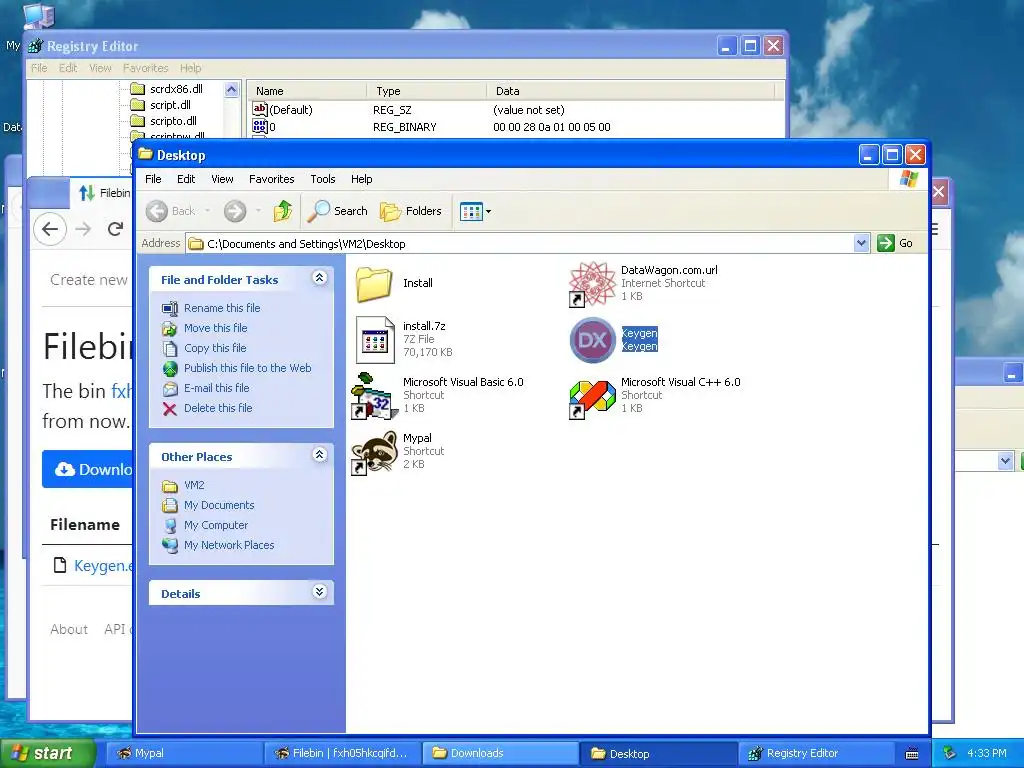This screenshot has height=768, width=1024.
Task: Open My Network Places link
Action: point(229,545)
